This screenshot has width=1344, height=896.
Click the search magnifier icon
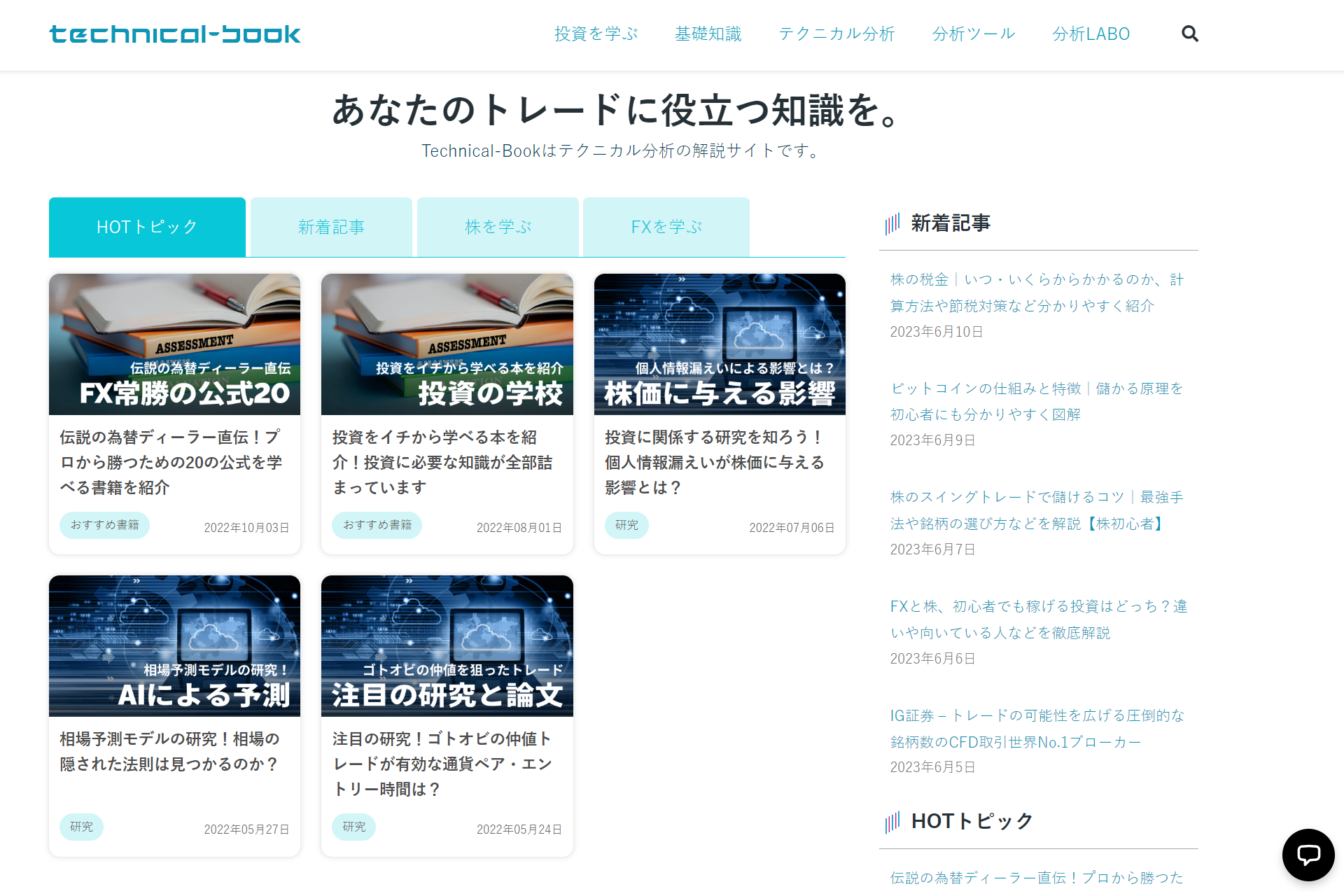click(1189, 34)
